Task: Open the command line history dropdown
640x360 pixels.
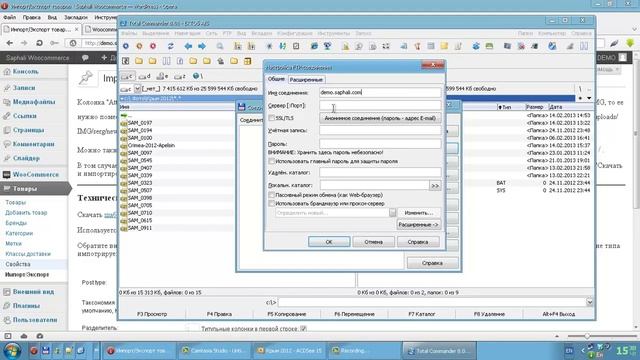Action: 589,302
